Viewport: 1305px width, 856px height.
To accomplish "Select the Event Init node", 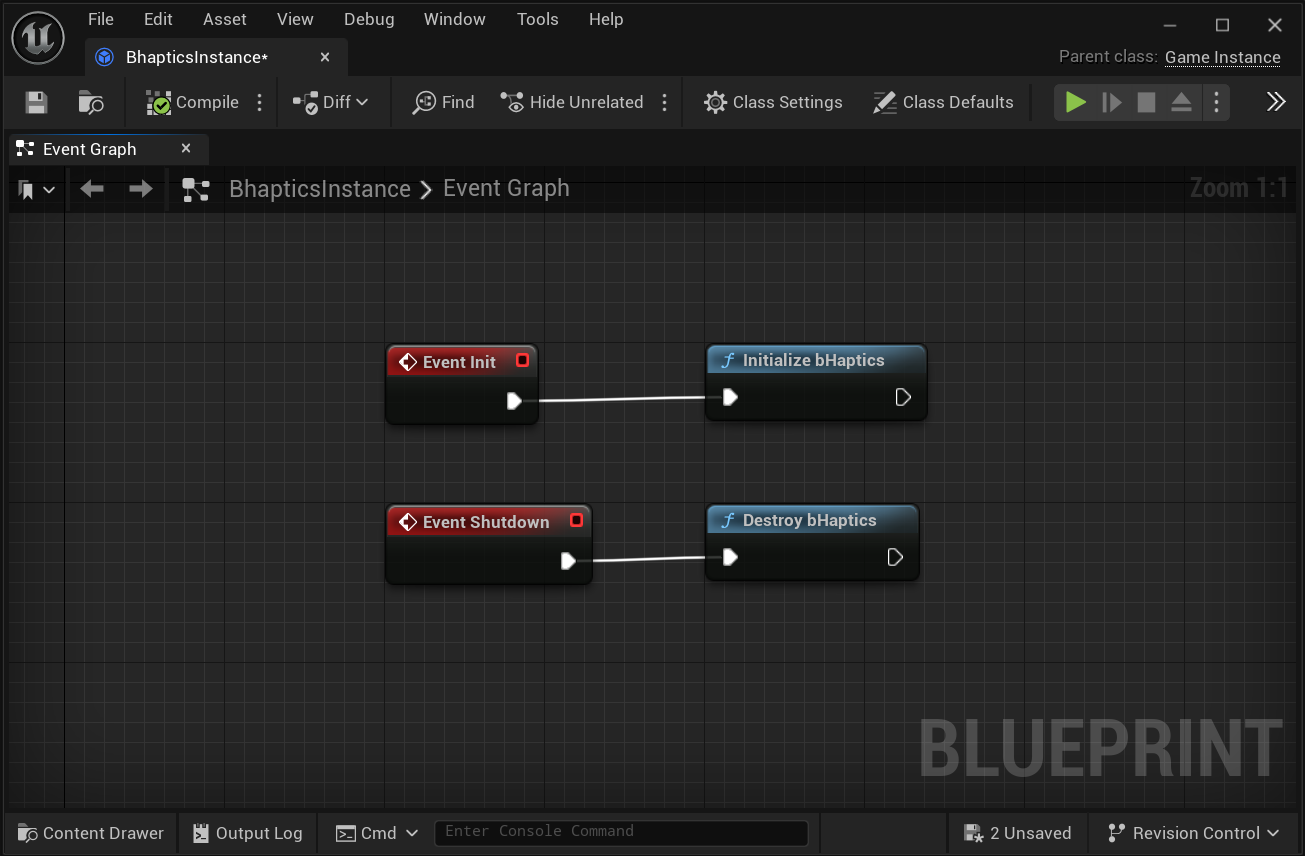I will pos(462,384).
